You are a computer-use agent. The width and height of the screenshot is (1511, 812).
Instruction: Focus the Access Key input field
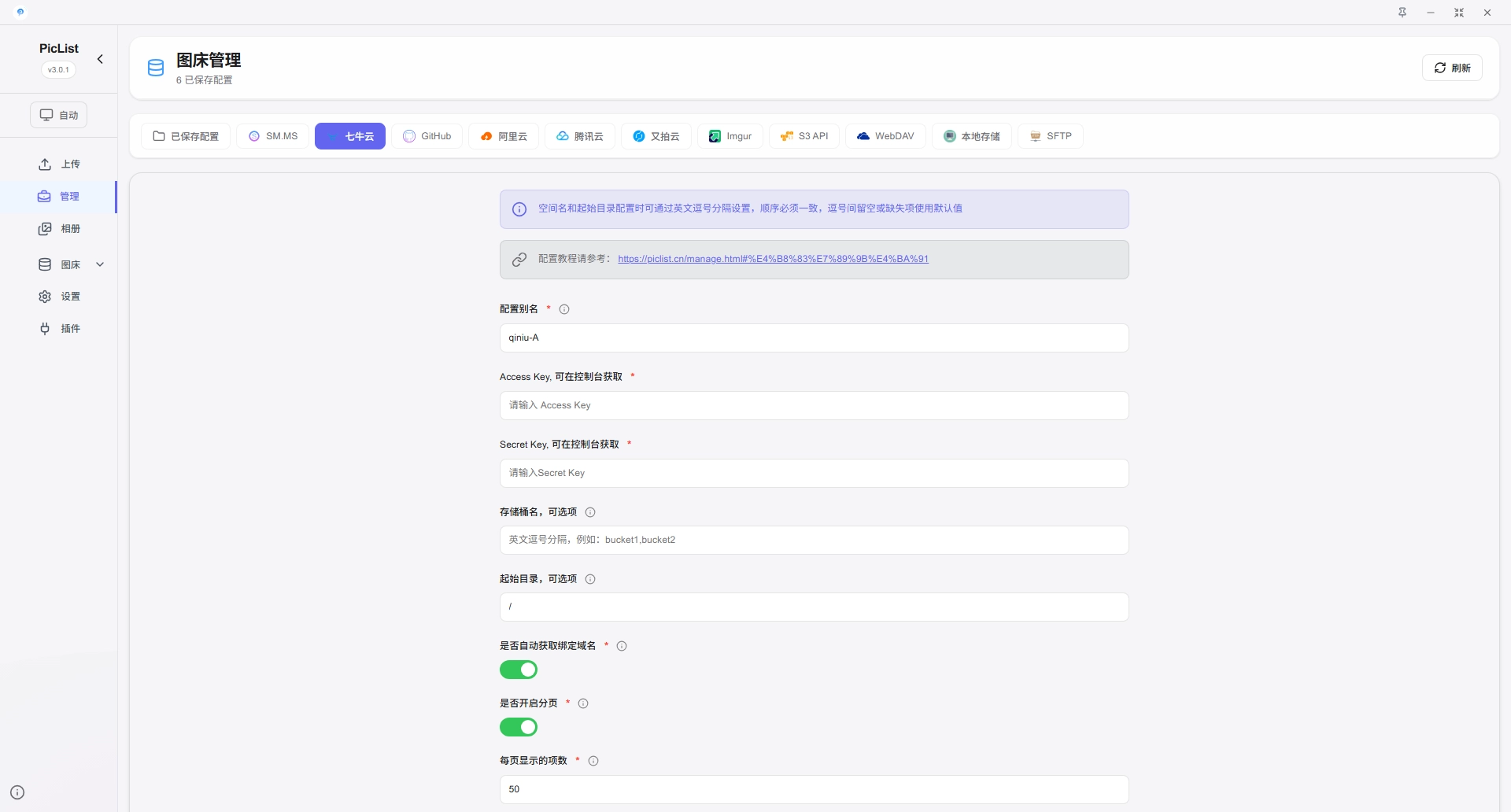pos(815,405)
